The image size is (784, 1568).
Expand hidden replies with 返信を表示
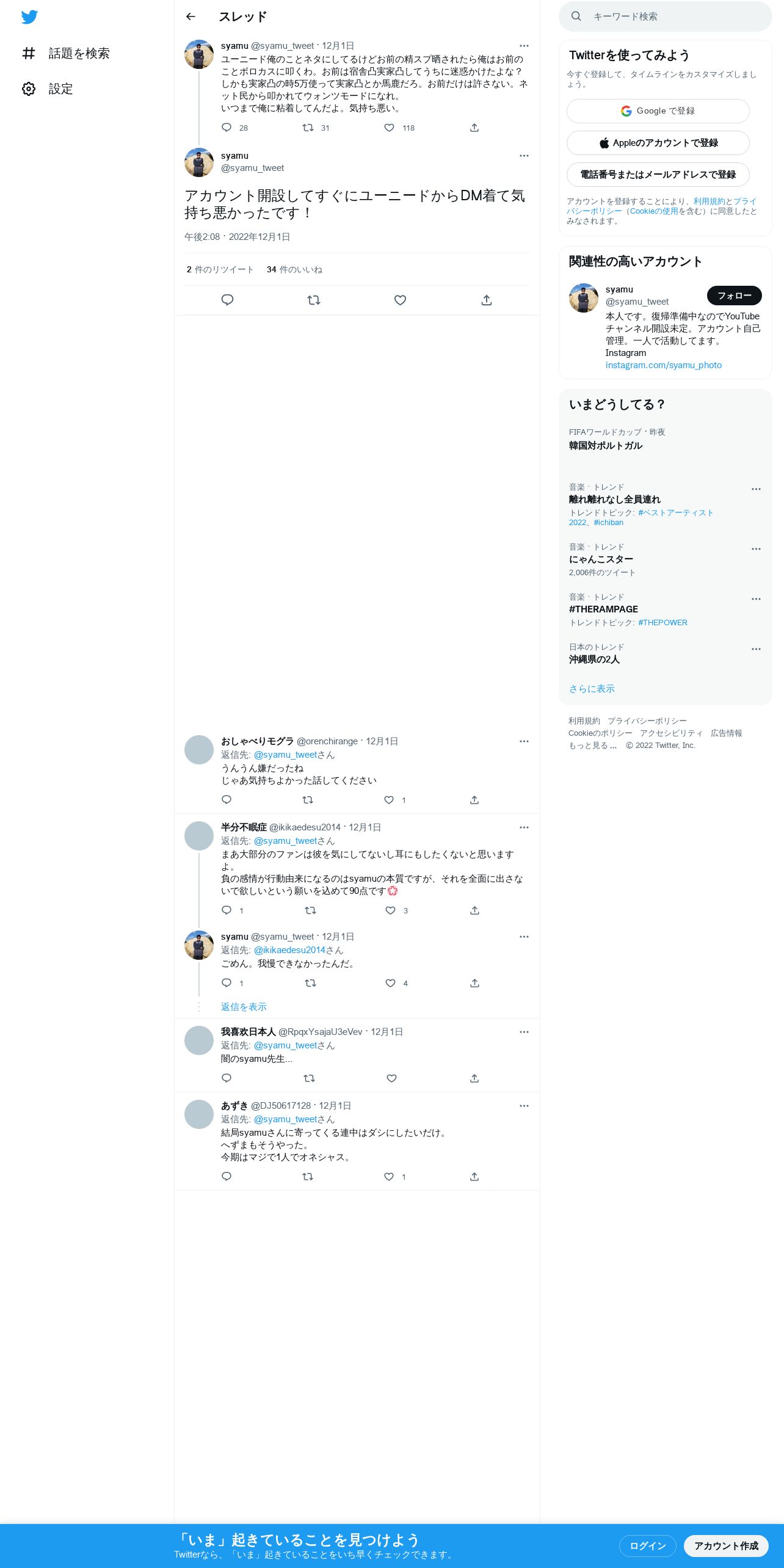pyautogui.click(x=244, y=1007)
